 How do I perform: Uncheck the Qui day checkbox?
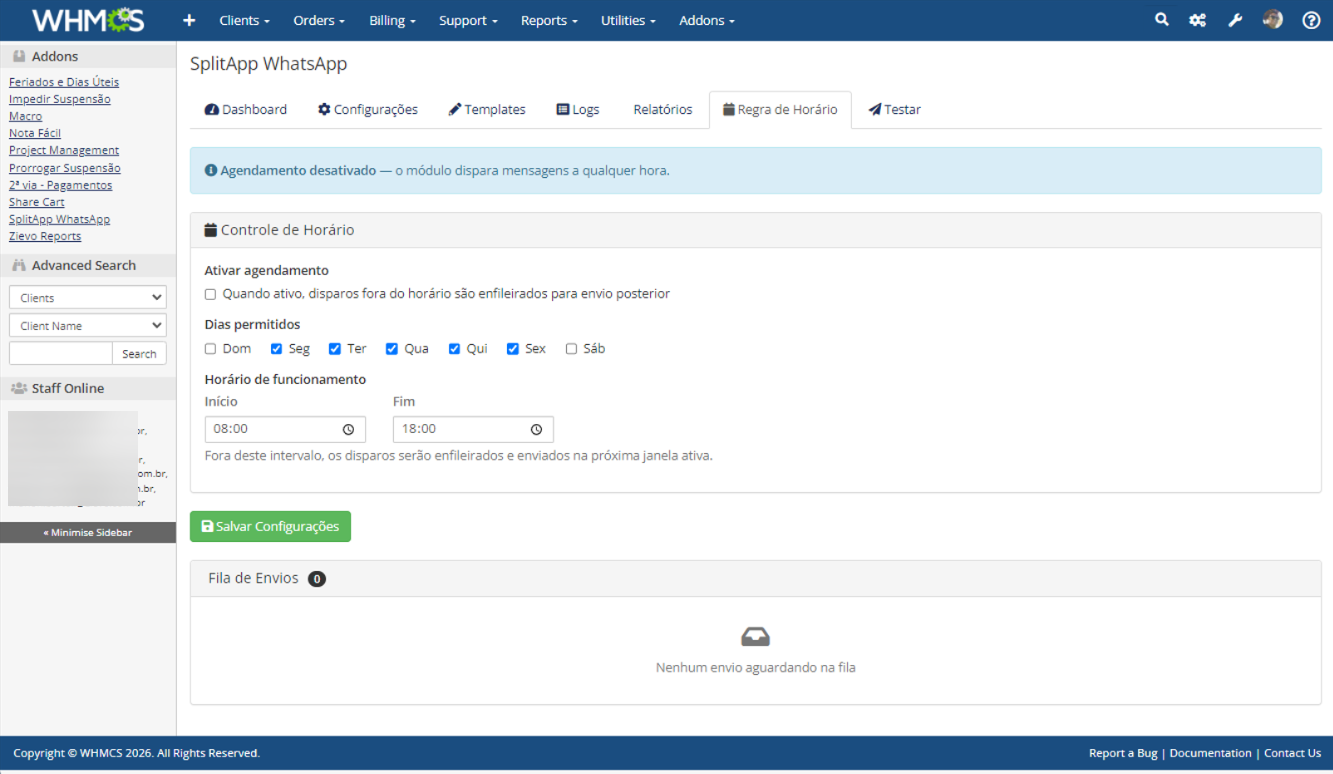click(454, 349)
